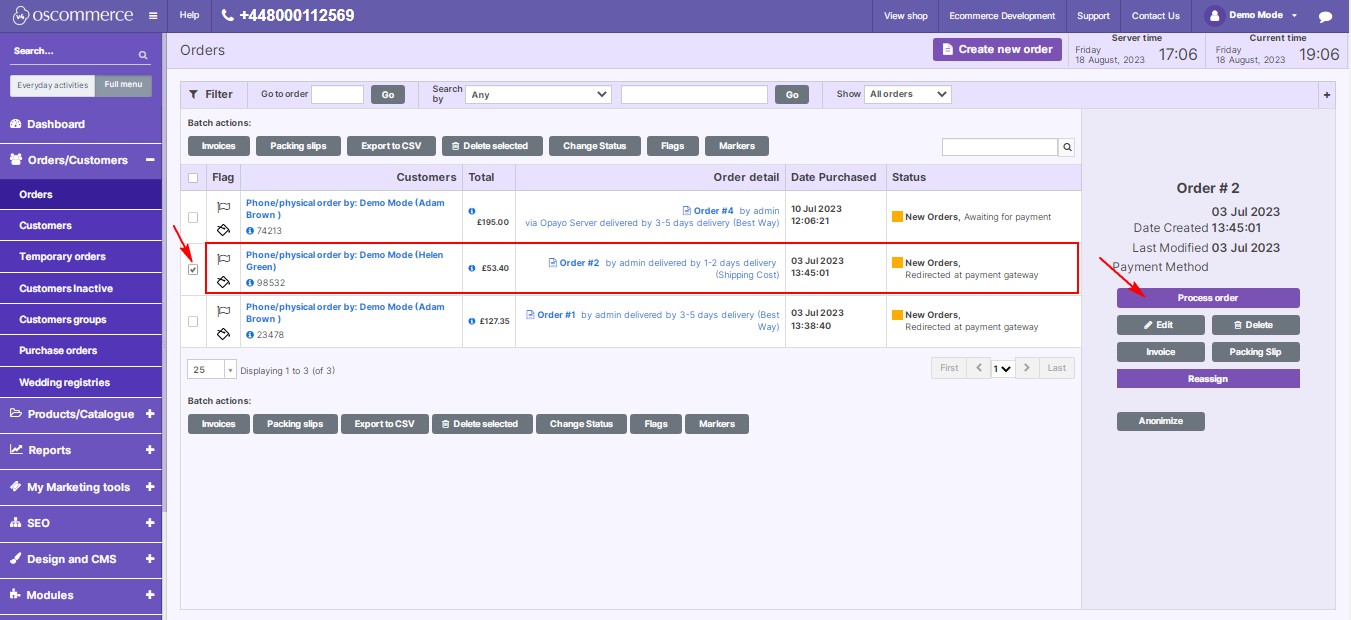Click the hamburger icon beside the oscommerce logo
This screenshot has width=1351, height=620.
tap(152, 15)
